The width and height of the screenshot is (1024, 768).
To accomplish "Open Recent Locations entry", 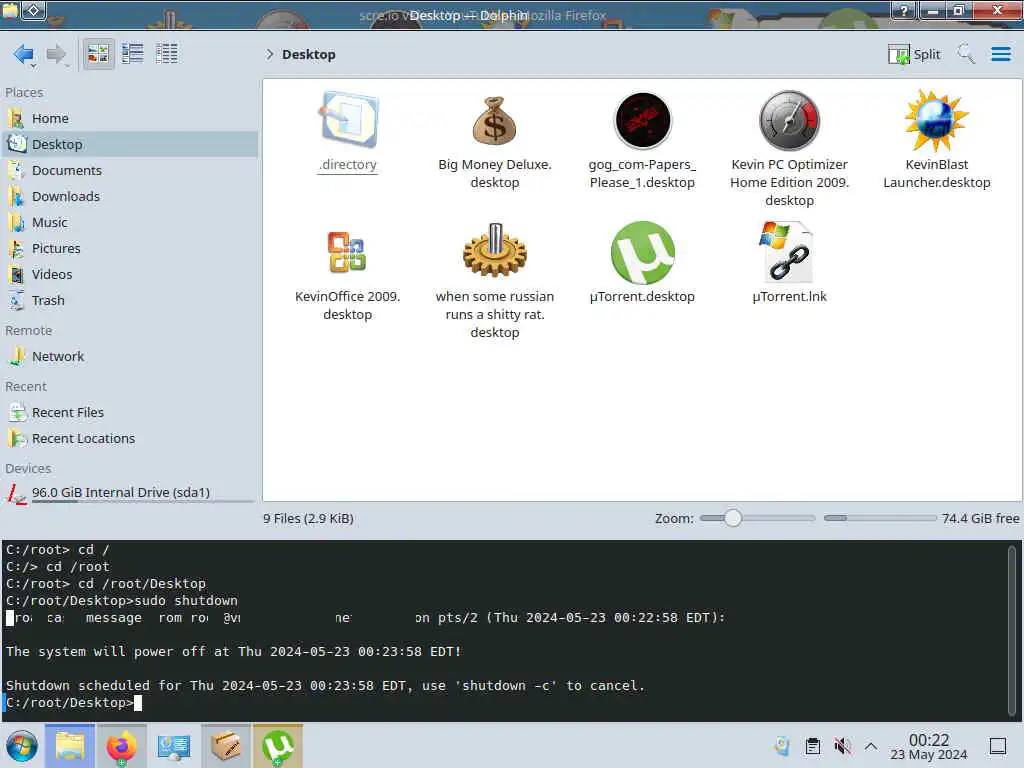I will pos(131,439).
